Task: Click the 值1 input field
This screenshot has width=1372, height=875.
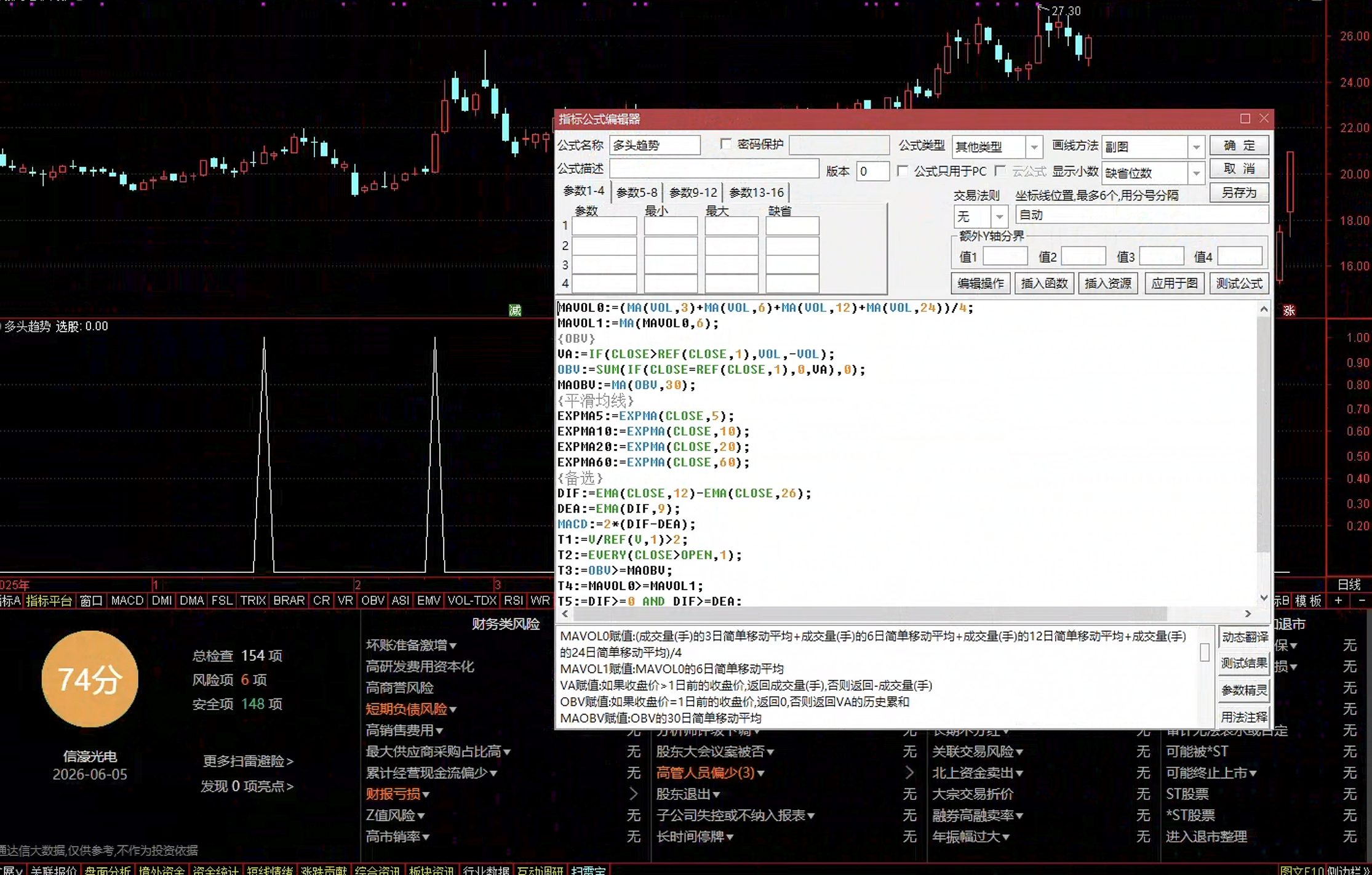Action: click(1005, 256)
